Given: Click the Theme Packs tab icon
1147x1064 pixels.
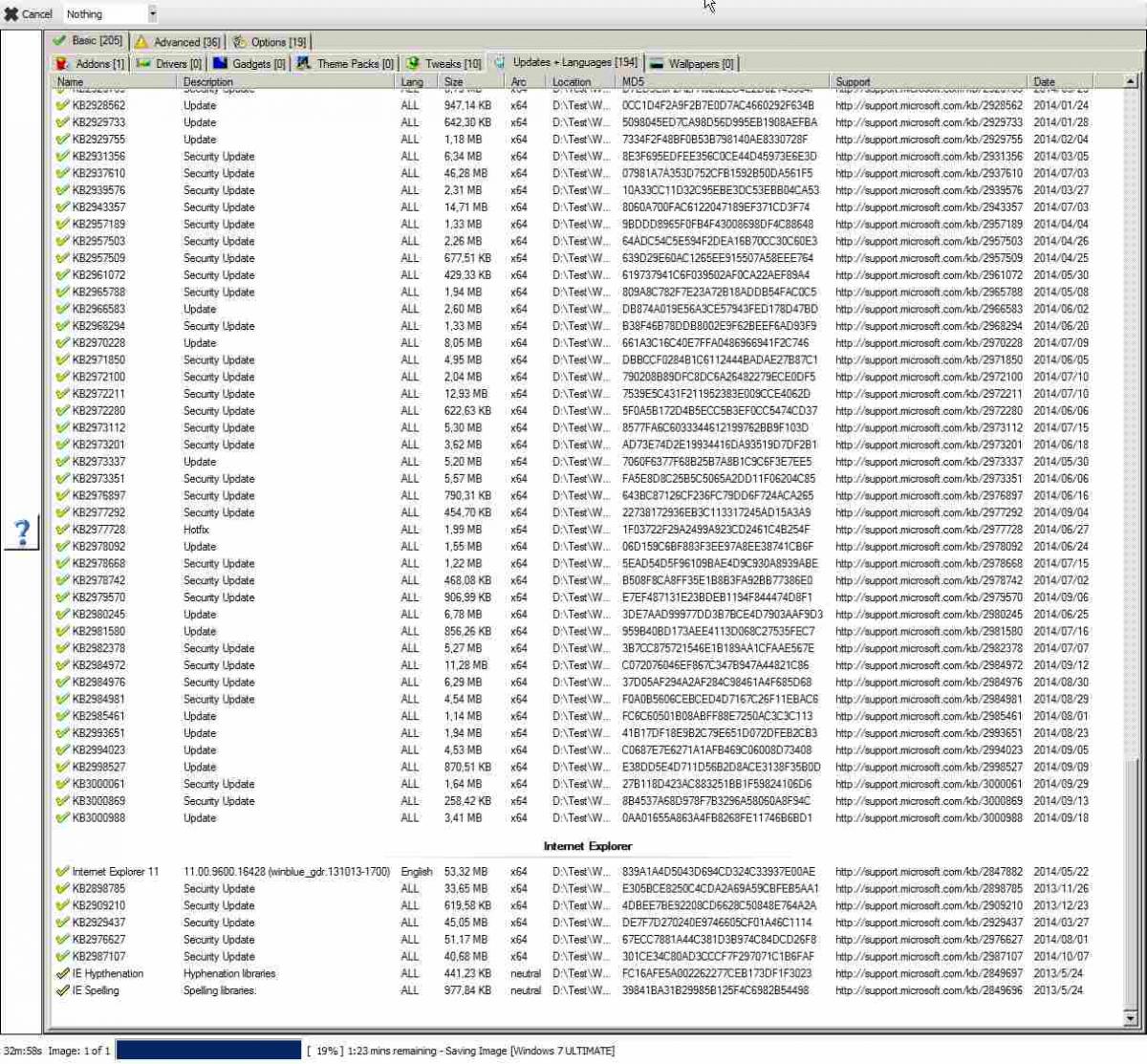Looking at the screenshot, I should [304, 64].
